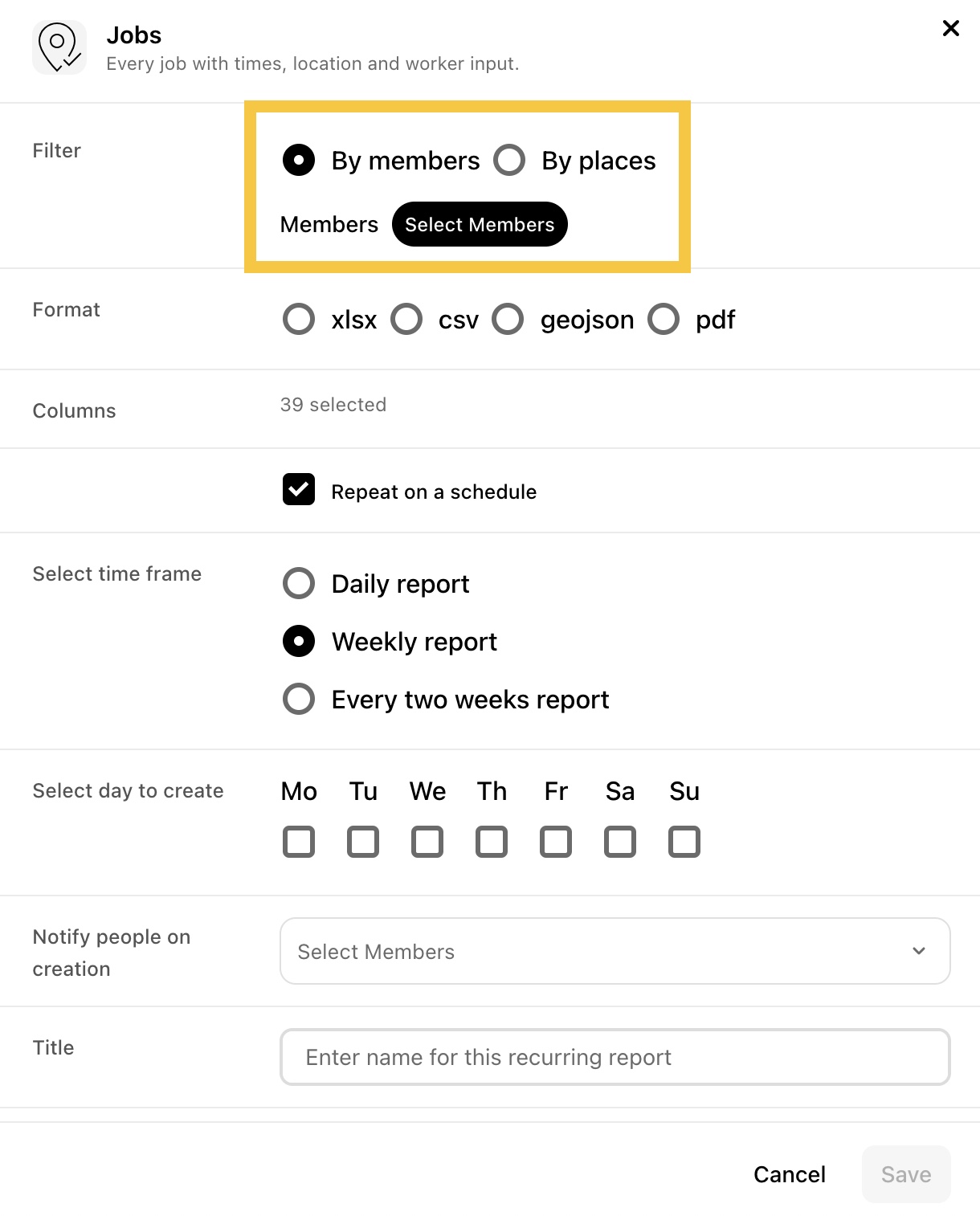Image resolution: width=980 pixels, height=1216 pixels.
Task: Expand notify dropdown using chevron arrow
Action: [919, 951]
